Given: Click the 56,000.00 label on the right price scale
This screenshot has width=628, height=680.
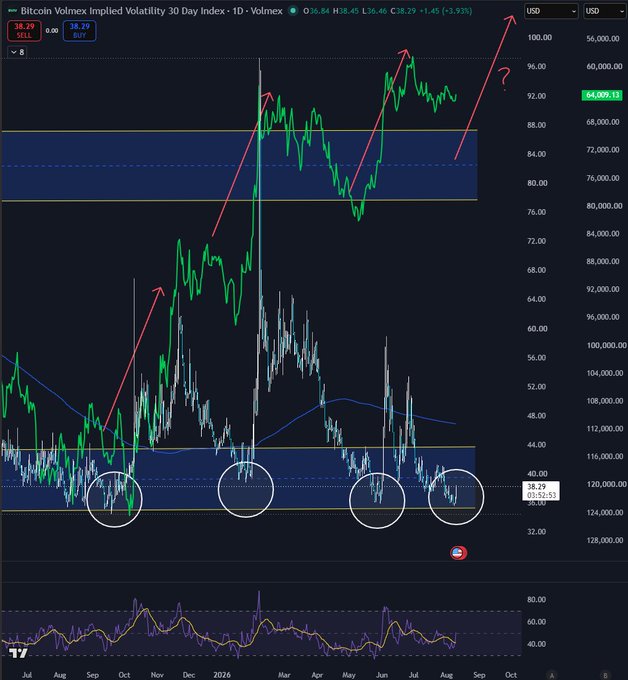Looking at the screenshot, I should pos(603,39).
